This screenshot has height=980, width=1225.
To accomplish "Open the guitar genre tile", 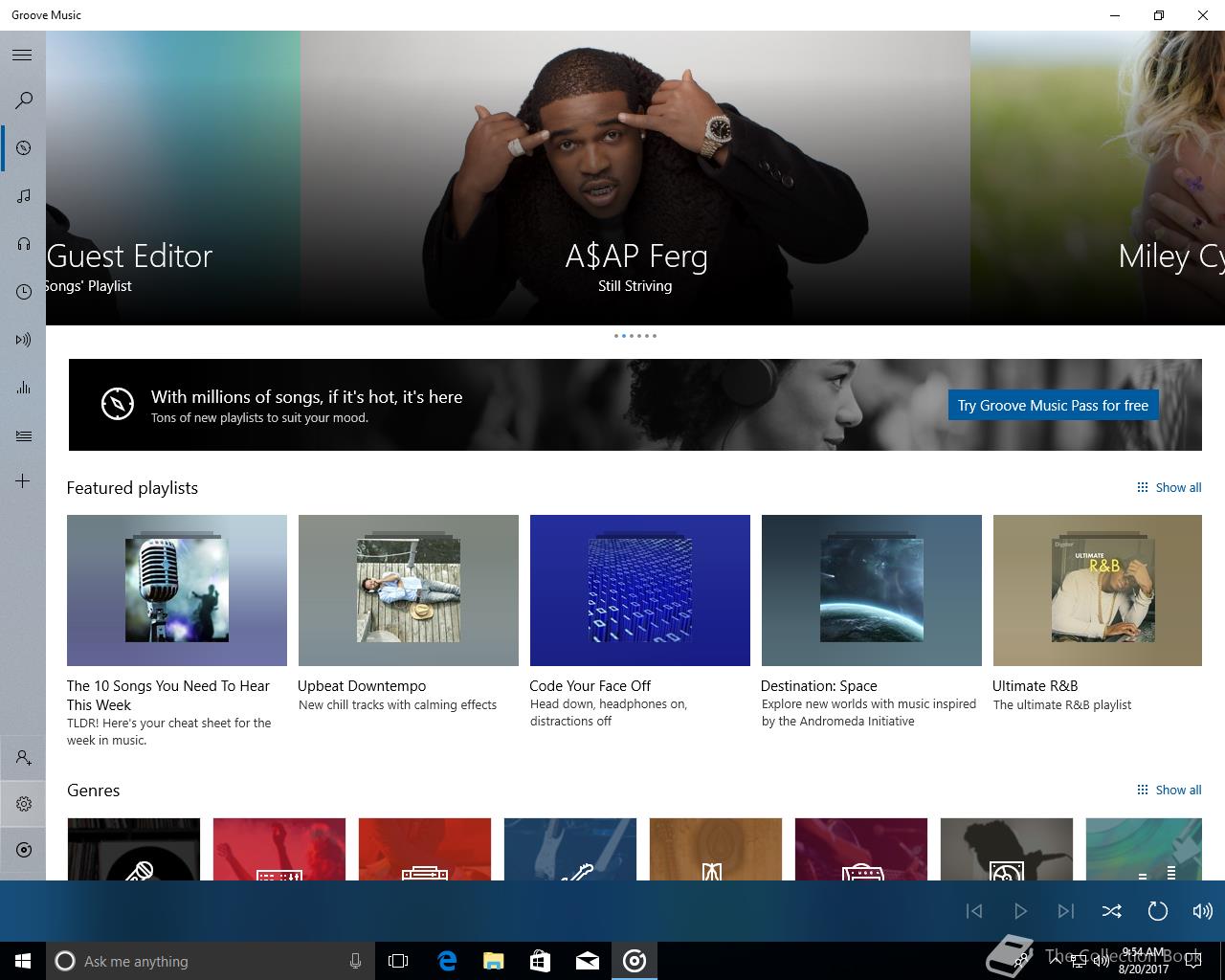I will [570, 849].
